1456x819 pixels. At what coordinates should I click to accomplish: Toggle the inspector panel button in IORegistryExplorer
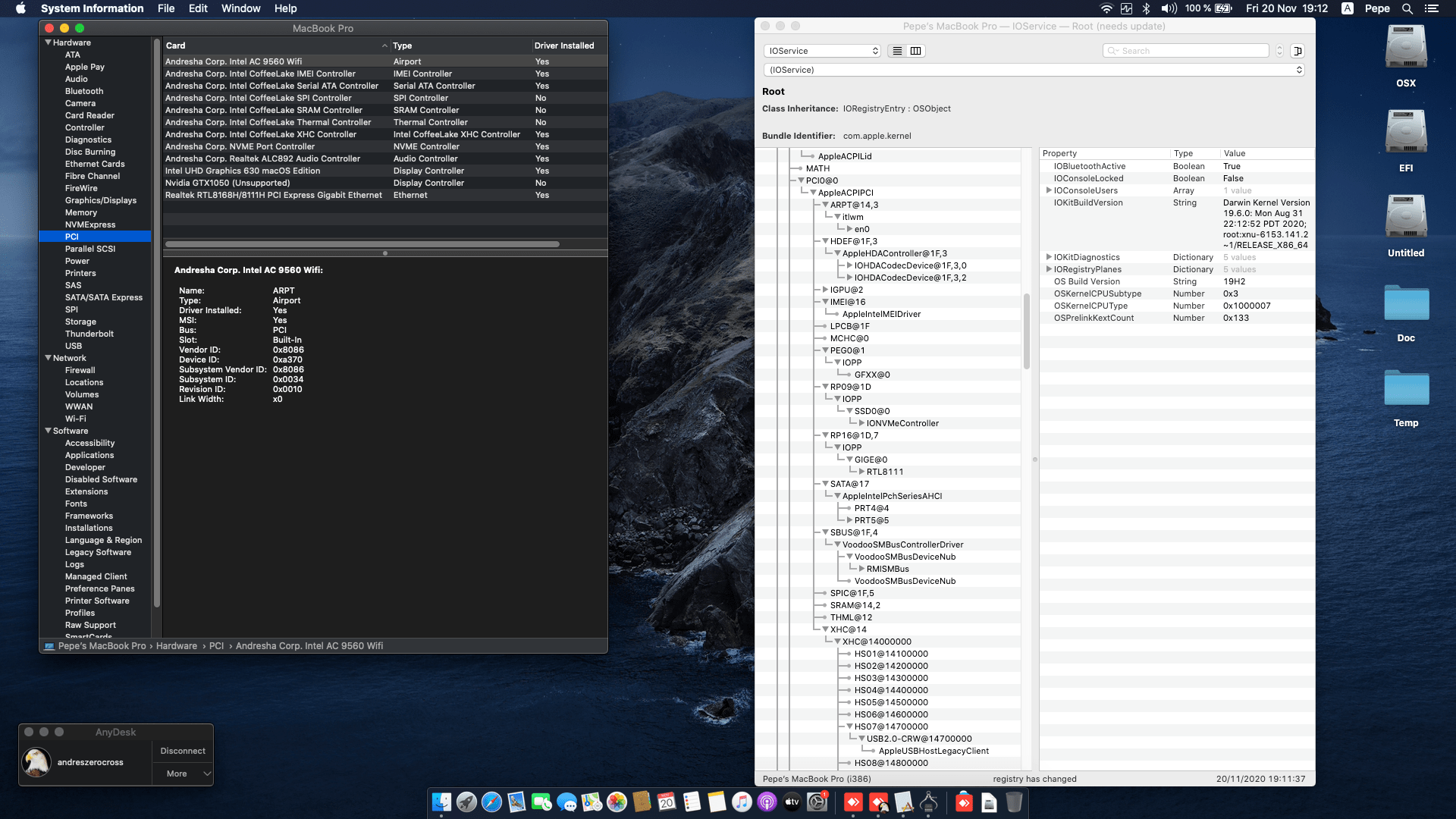(x=1298, y=51)
